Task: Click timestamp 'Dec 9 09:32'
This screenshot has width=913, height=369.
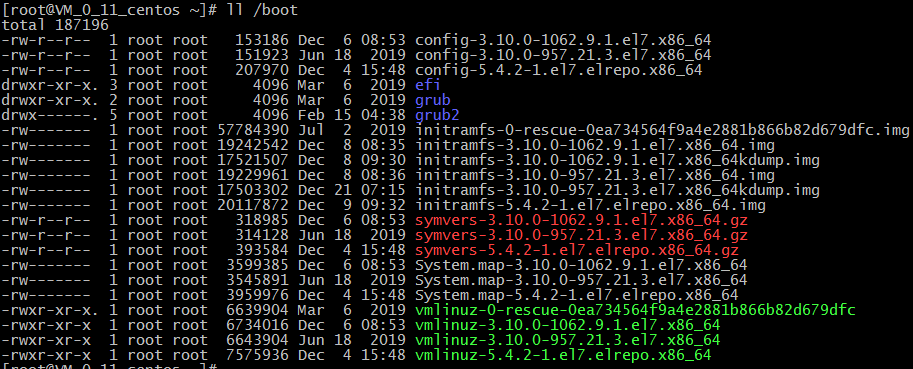Action: tap(352, 205)
